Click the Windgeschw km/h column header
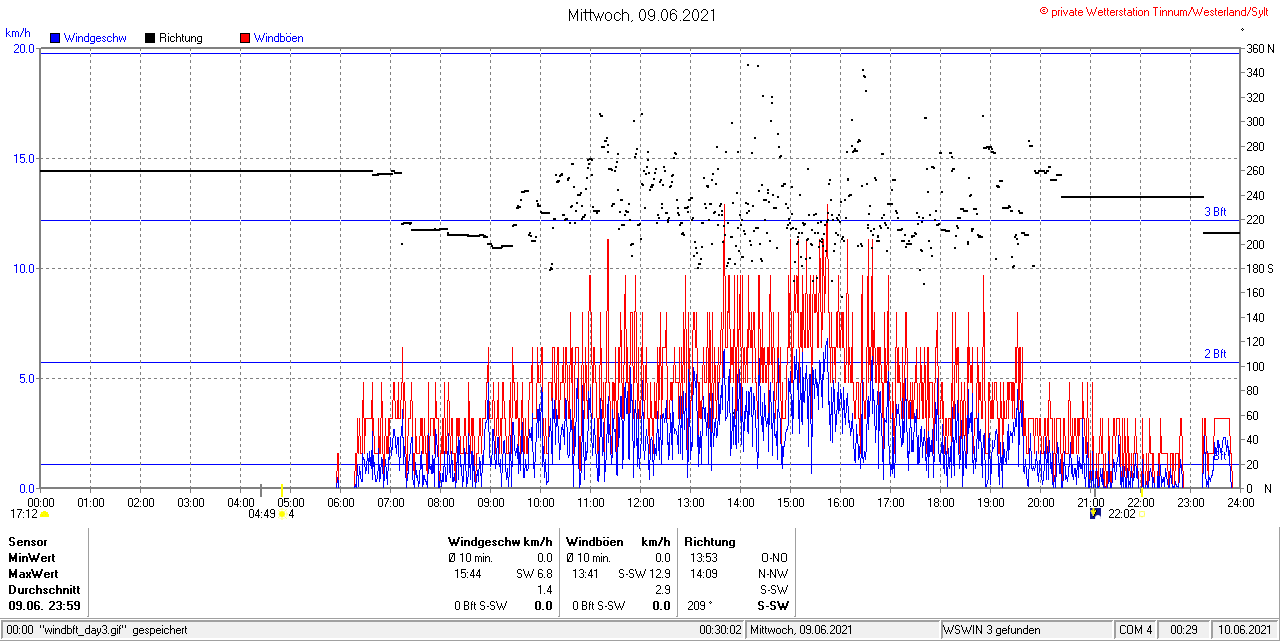The image size is (1280, 641). (500, 541)
